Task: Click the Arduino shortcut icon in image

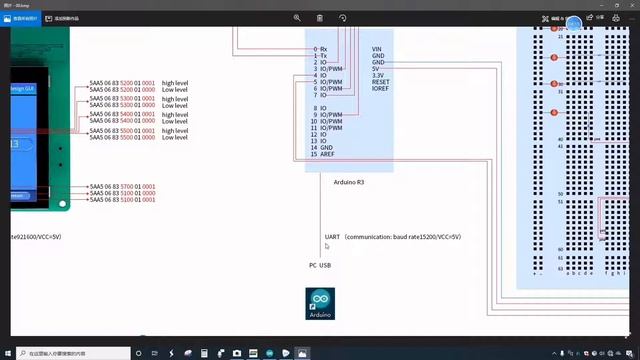Action: point(320,304)
